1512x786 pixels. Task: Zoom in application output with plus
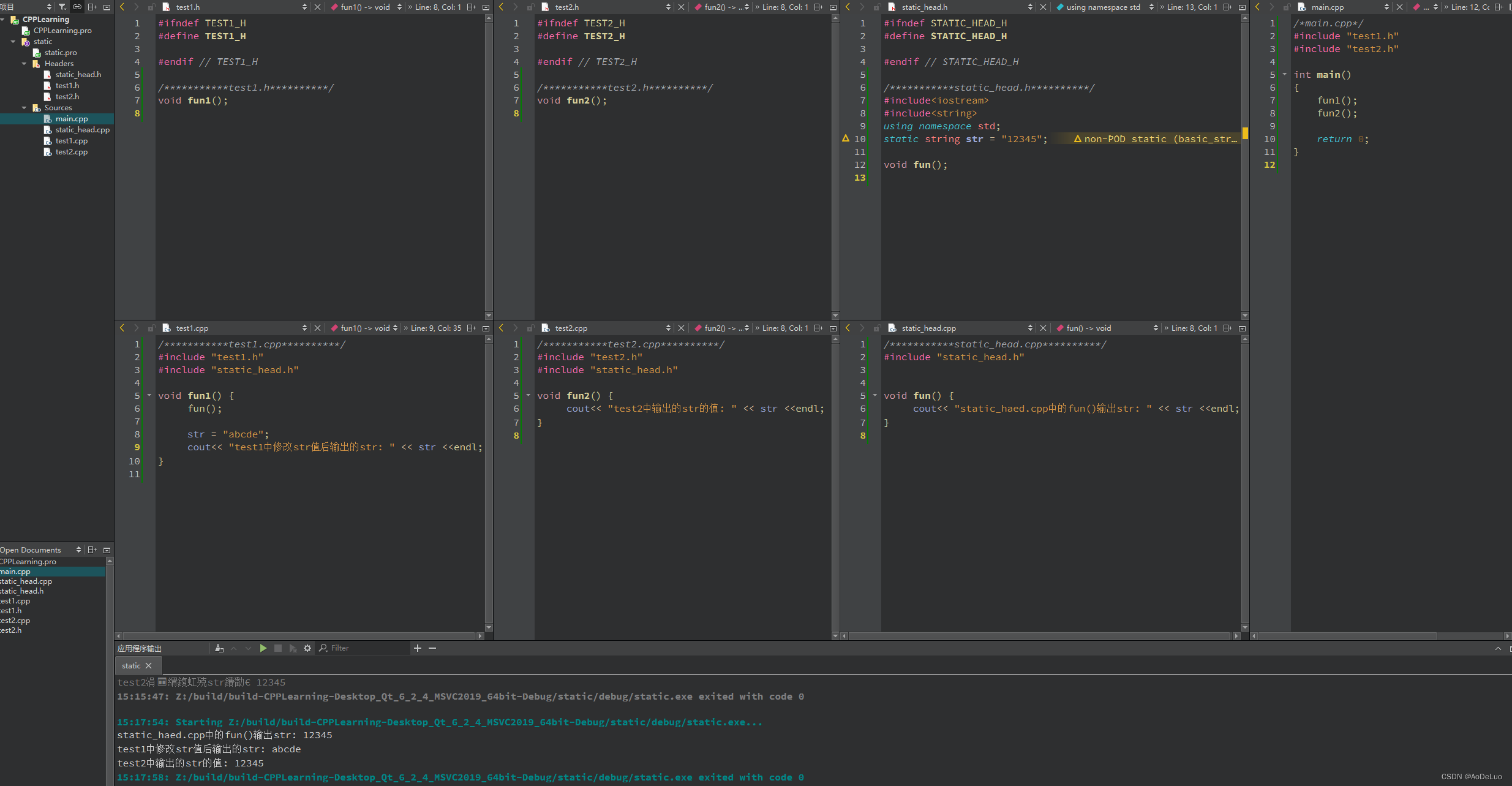tap(418, 648)
